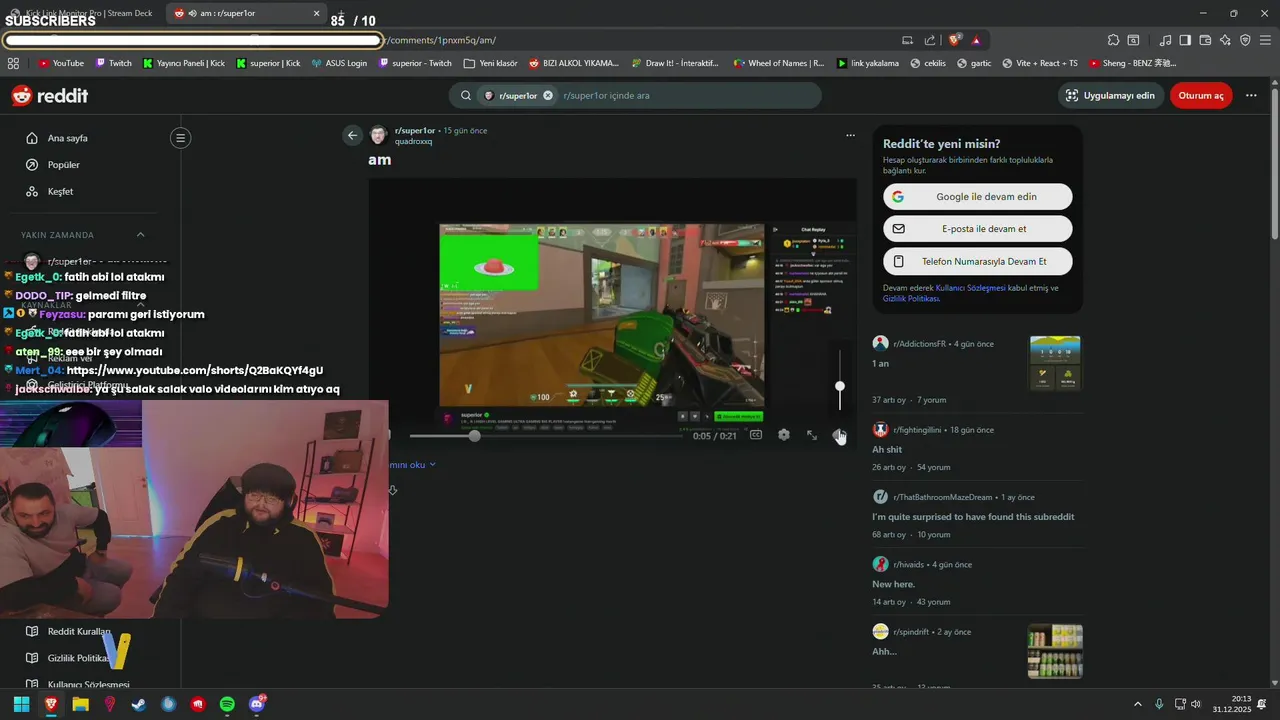This screenshot has height=720, width=1280.
Task: Open the Kullanıcı Sözleşmesi link in signup card
Action: pos(970,288)
